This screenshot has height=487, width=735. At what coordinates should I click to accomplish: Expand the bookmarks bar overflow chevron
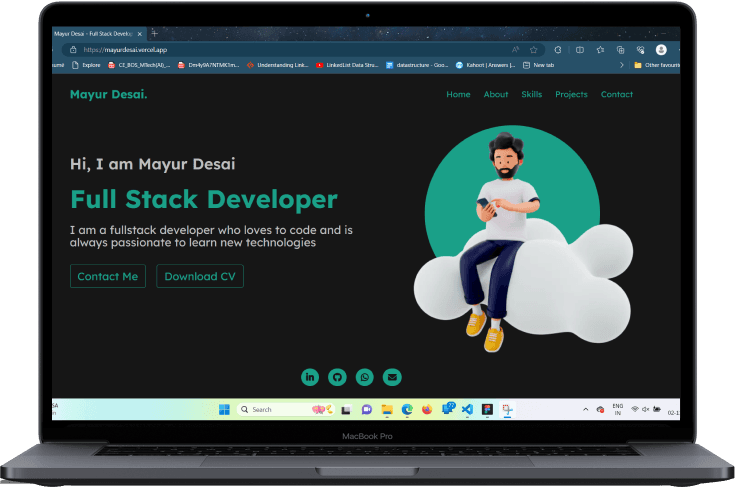[x=623, y=65]
